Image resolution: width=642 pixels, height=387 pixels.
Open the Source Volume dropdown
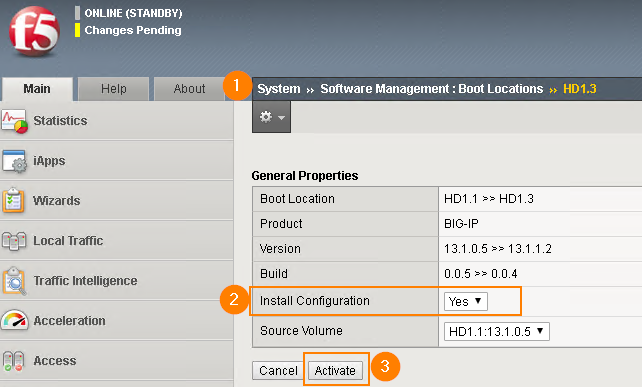coord(497,331)
